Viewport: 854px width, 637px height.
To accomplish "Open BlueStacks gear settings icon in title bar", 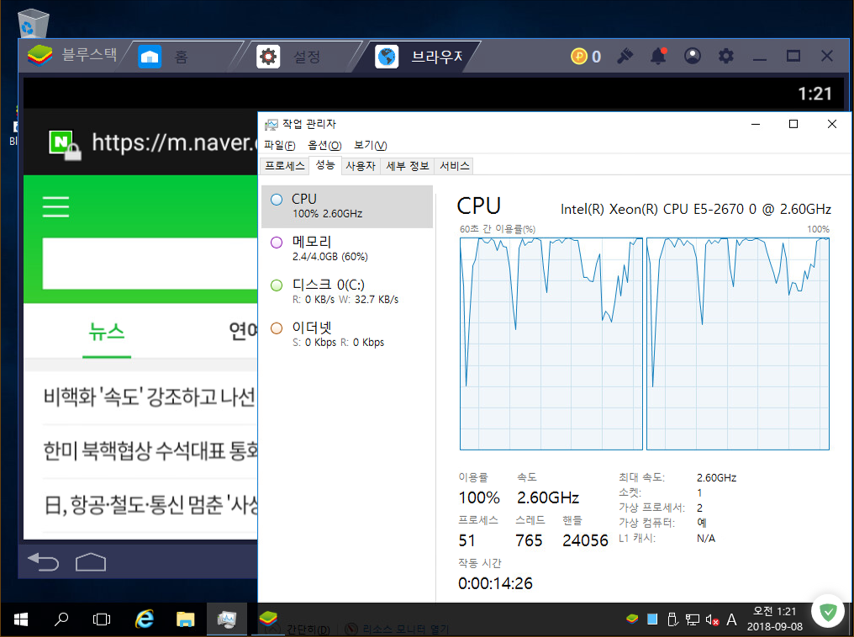I will 725,56.
